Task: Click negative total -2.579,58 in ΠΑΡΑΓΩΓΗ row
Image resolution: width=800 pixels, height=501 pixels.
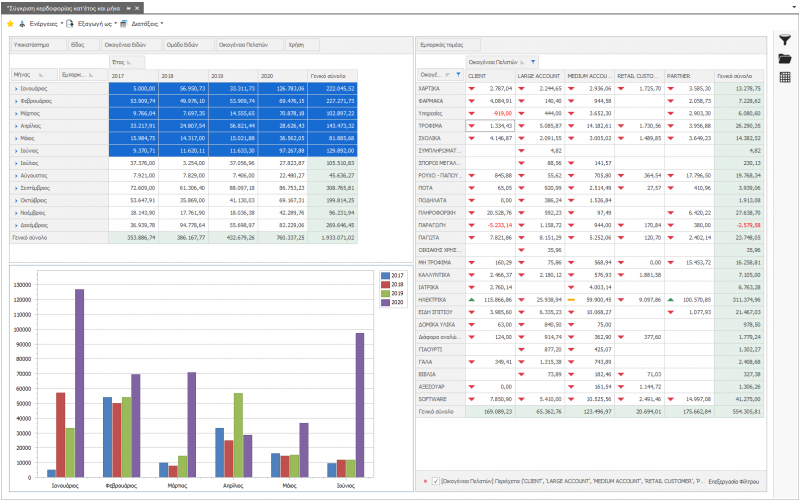Action: click(x=739, y=225)
